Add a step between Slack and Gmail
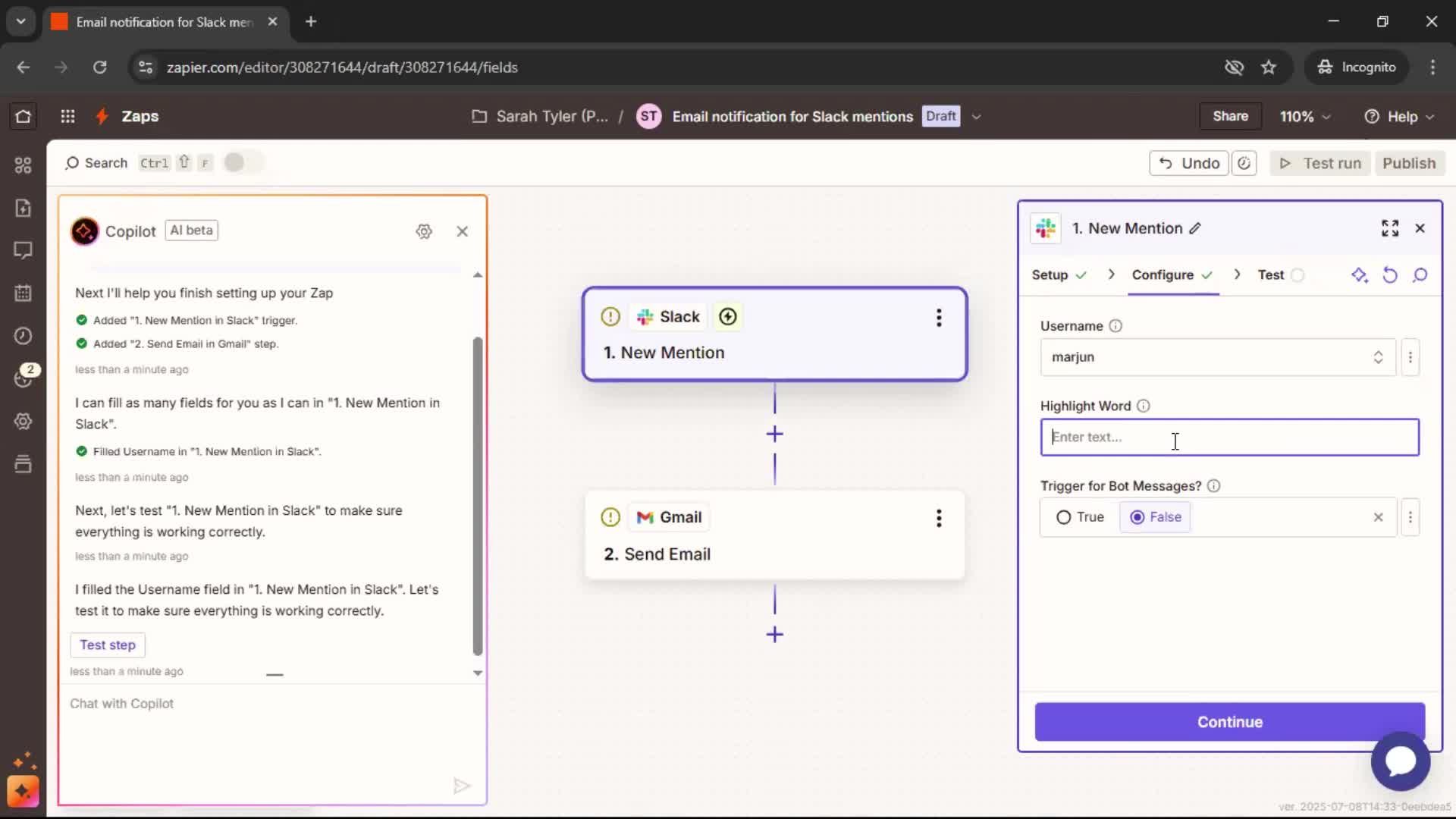 coord(774,435)
